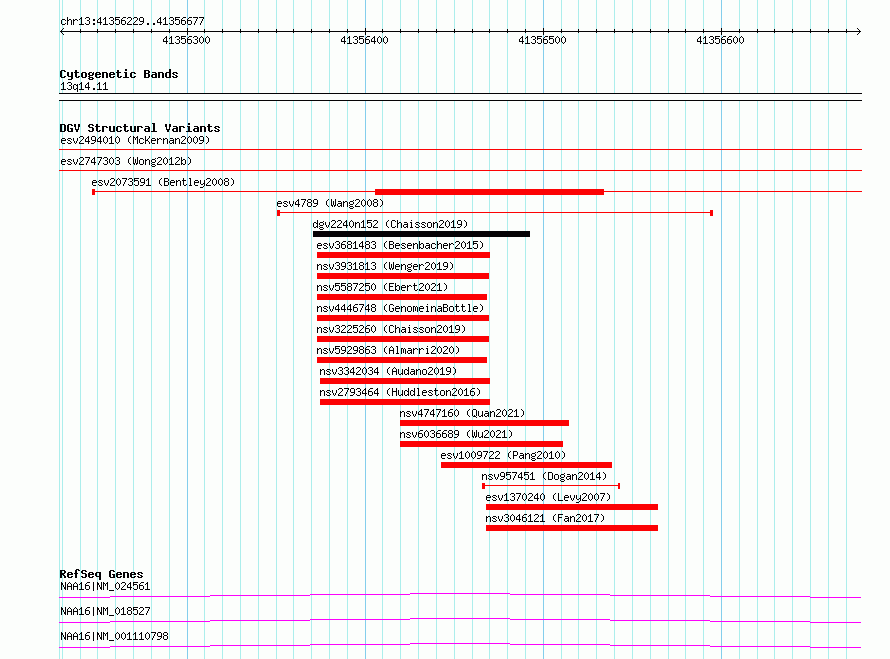Click the red bar under nsv3046121
890x659 pixels.
pos(572,528)
